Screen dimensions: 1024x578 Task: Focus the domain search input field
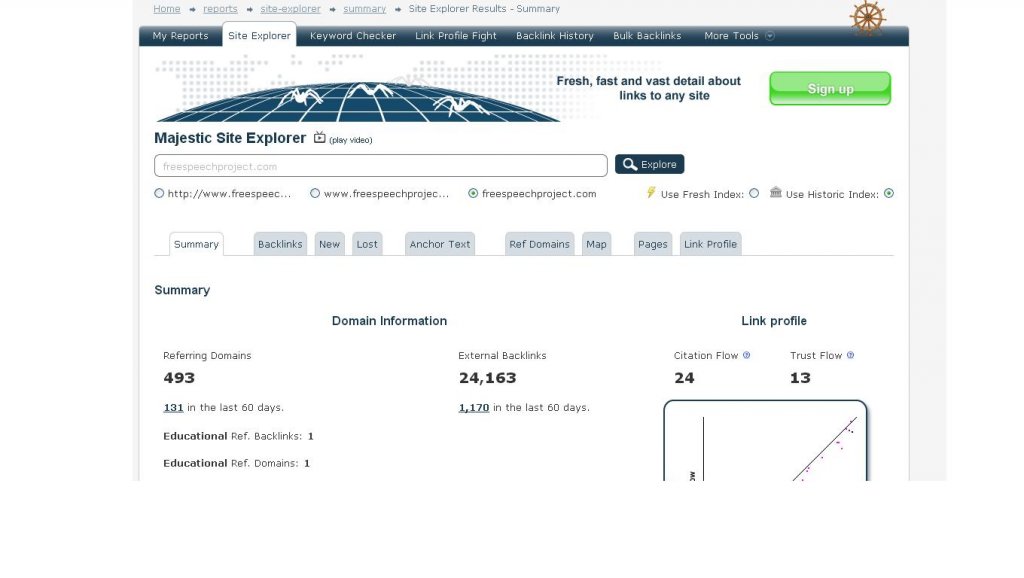coord(381,166)
